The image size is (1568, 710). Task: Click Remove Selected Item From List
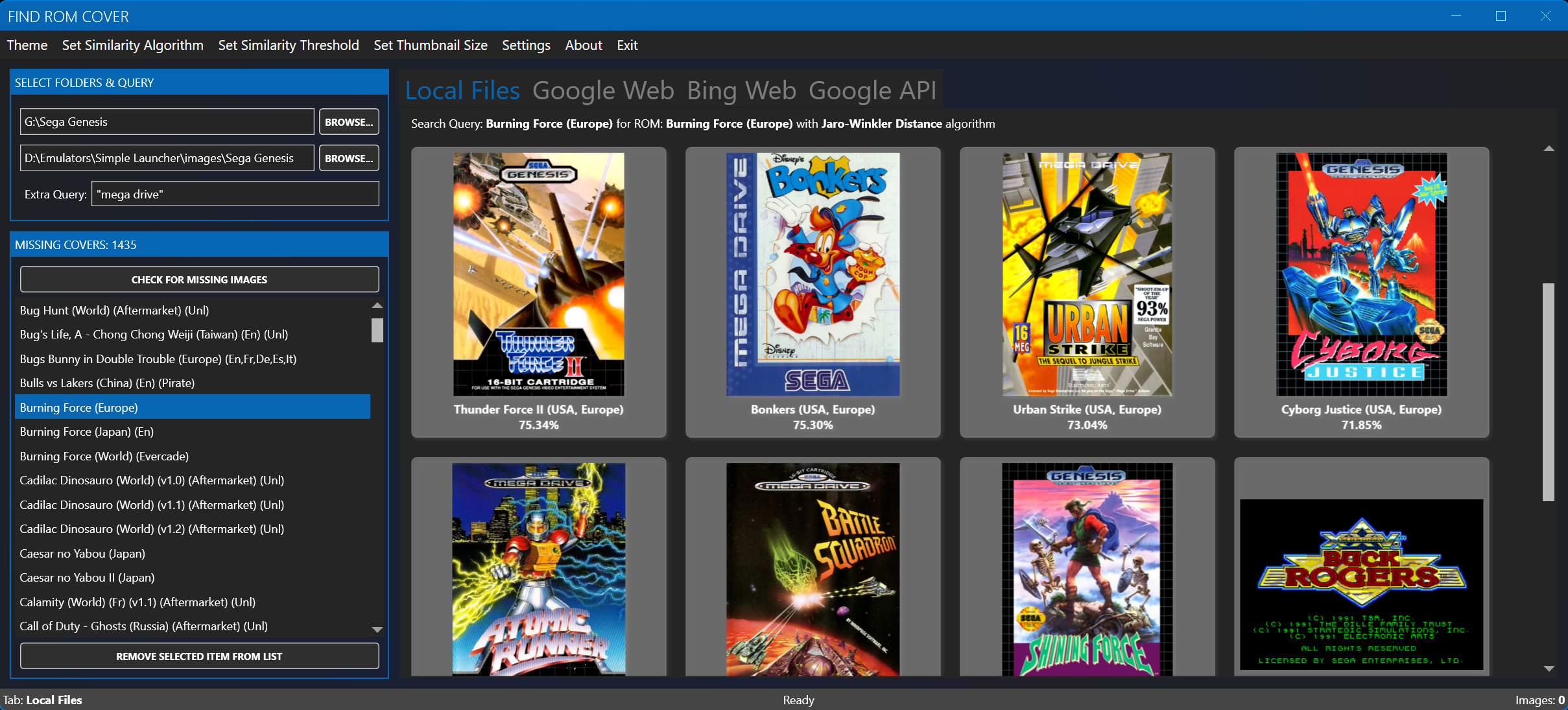[x=200, y=656]
